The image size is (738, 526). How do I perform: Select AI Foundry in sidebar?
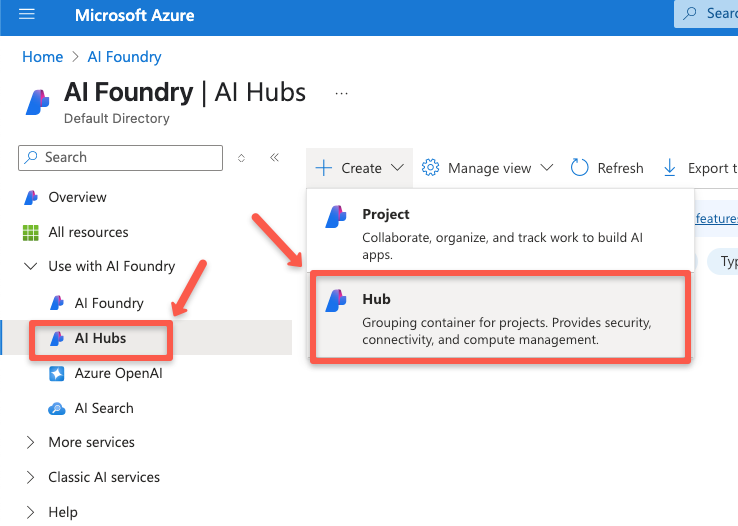[x=109, y=303]
